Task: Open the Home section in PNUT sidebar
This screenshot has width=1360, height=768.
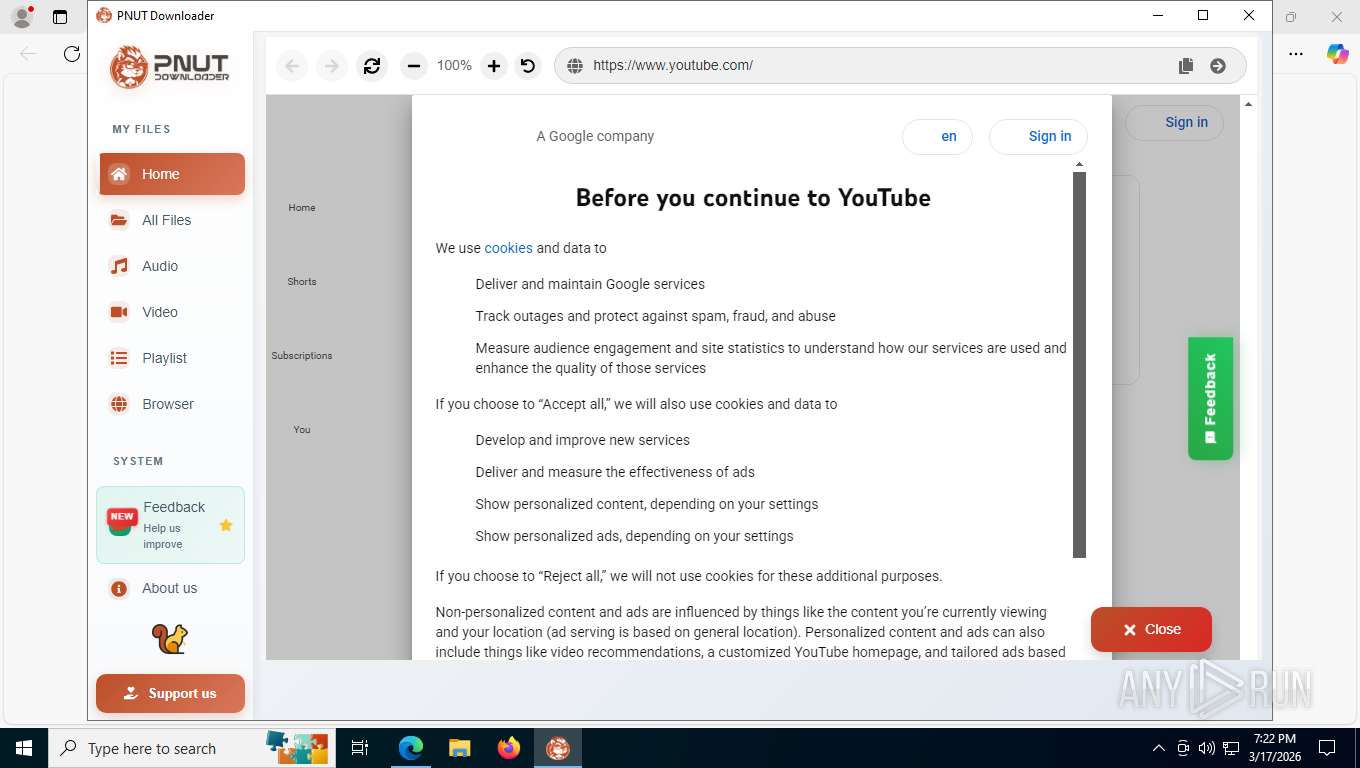Action: click(172, 174)
